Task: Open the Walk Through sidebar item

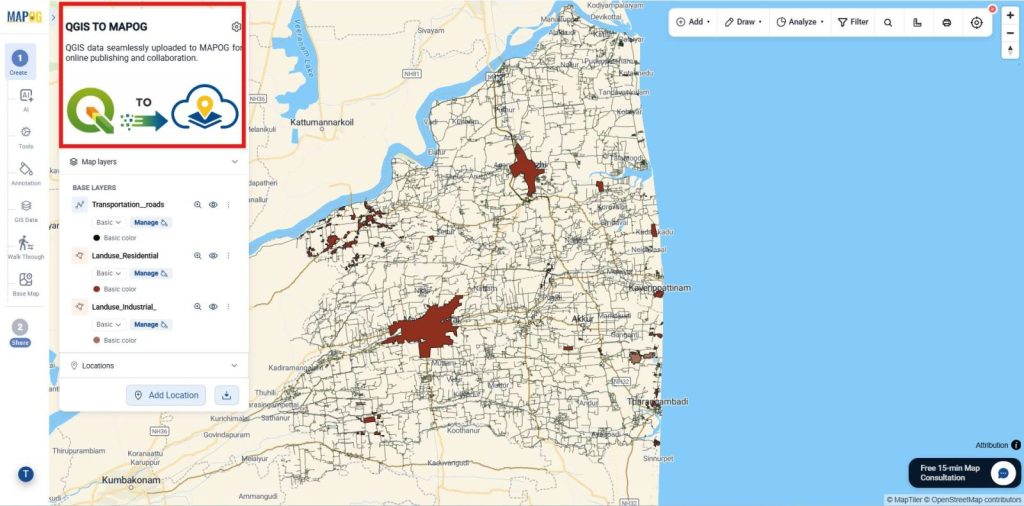Action: point(25,247)
